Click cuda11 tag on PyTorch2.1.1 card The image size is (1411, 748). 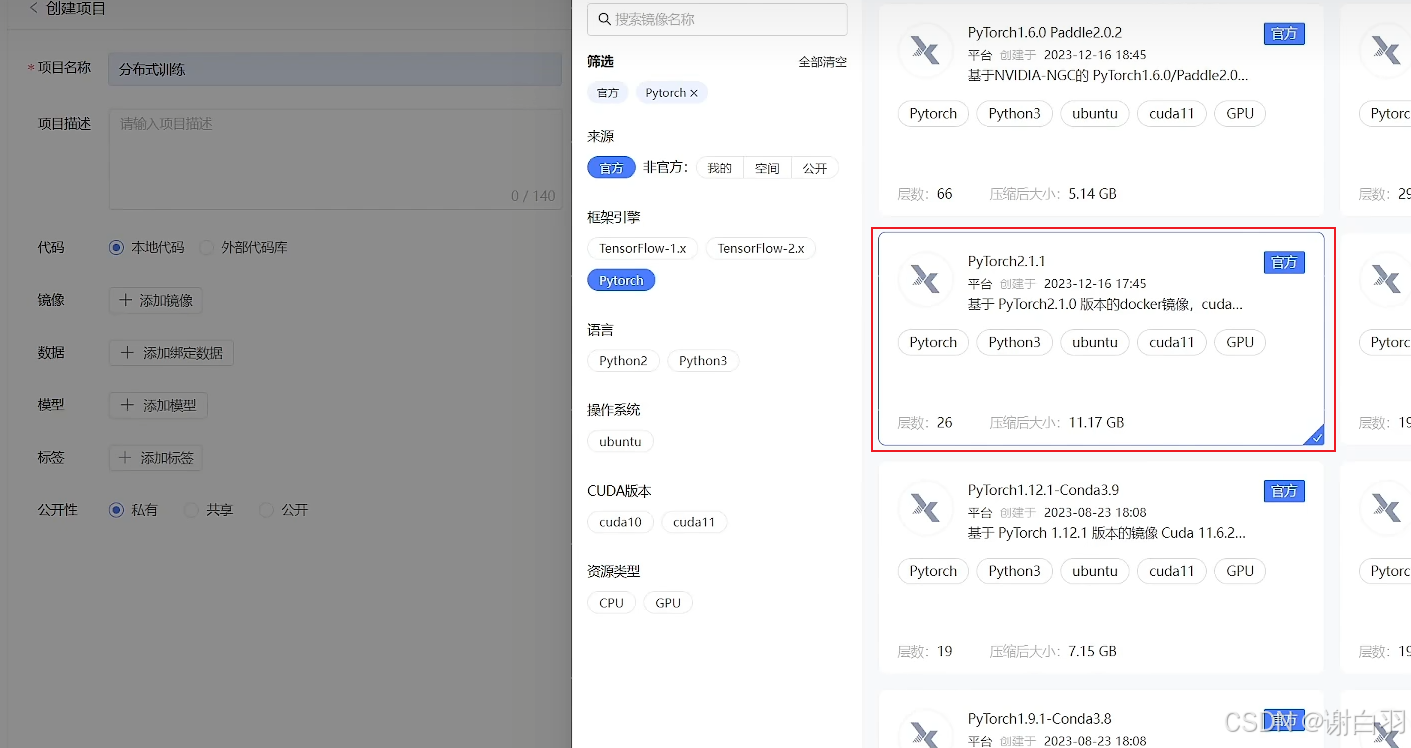tap(1172, 343)
